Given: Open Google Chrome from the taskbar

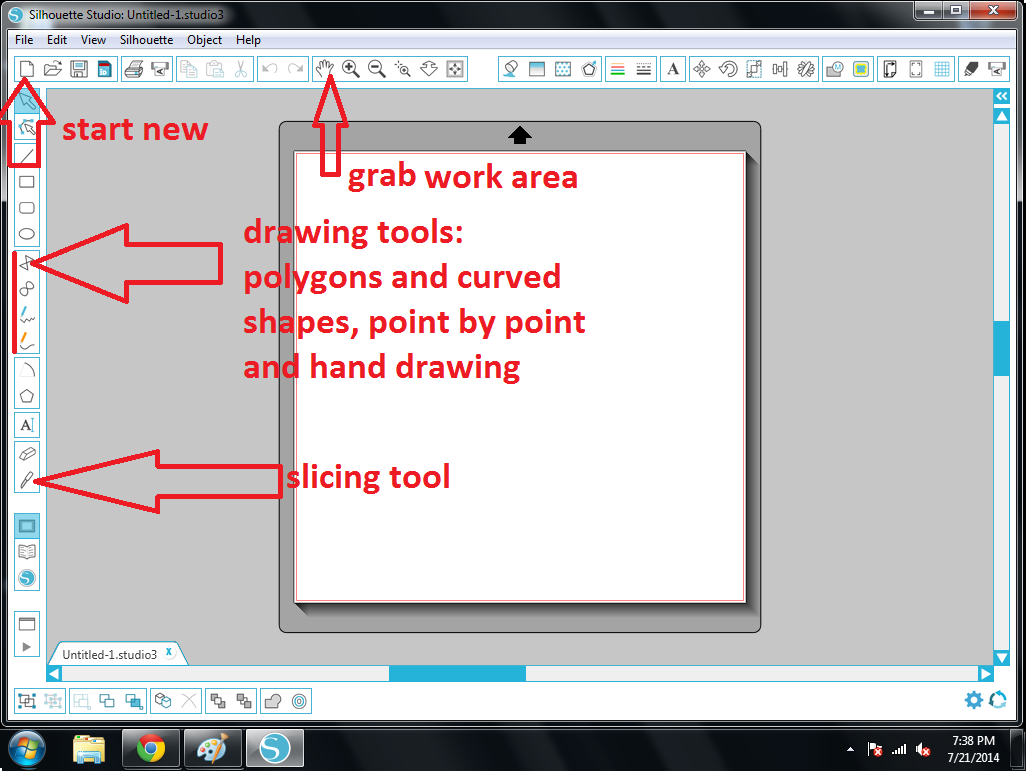Looking at the screenshot, I should (151, 748).
